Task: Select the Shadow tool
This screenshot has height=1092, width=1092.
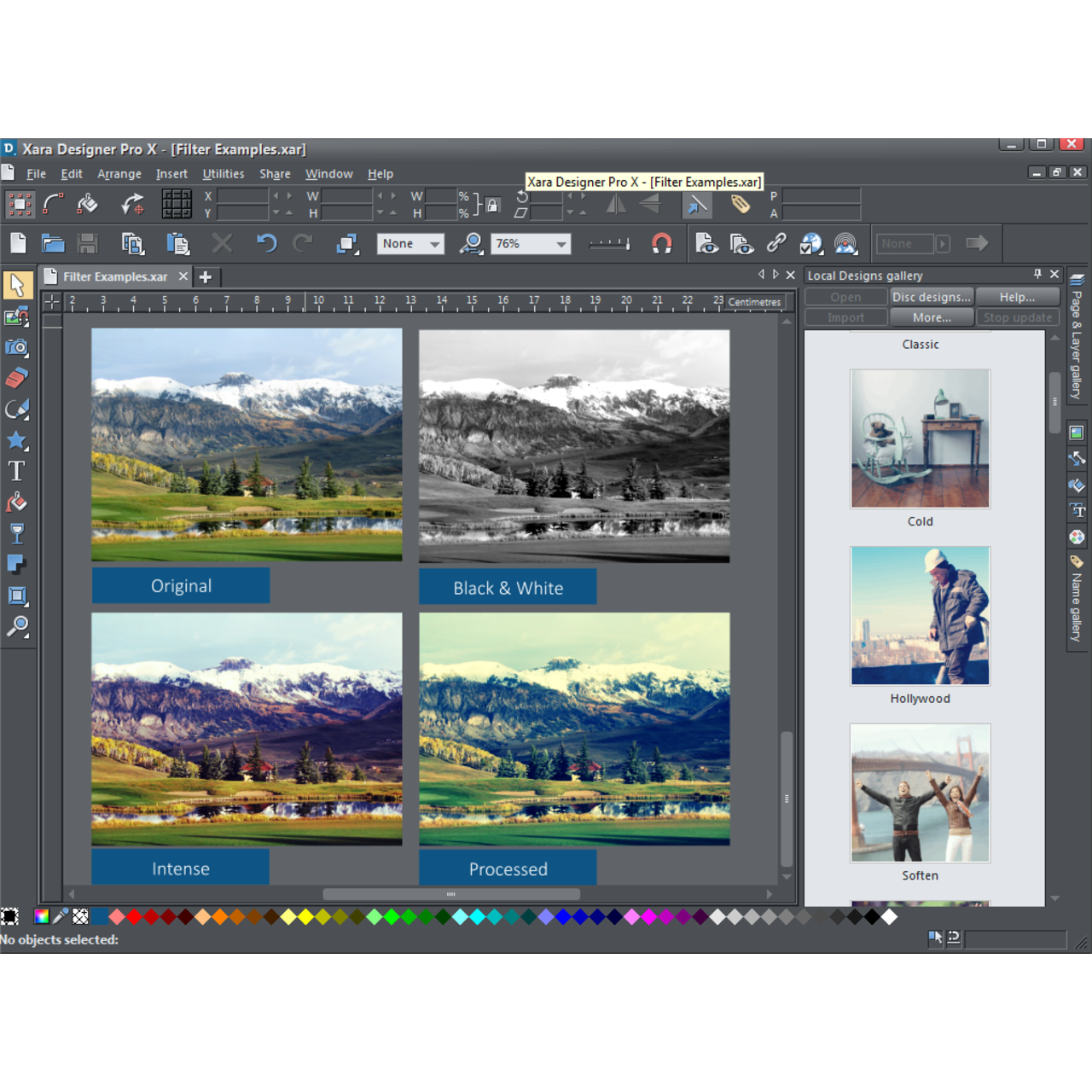Action: (17, 564)
